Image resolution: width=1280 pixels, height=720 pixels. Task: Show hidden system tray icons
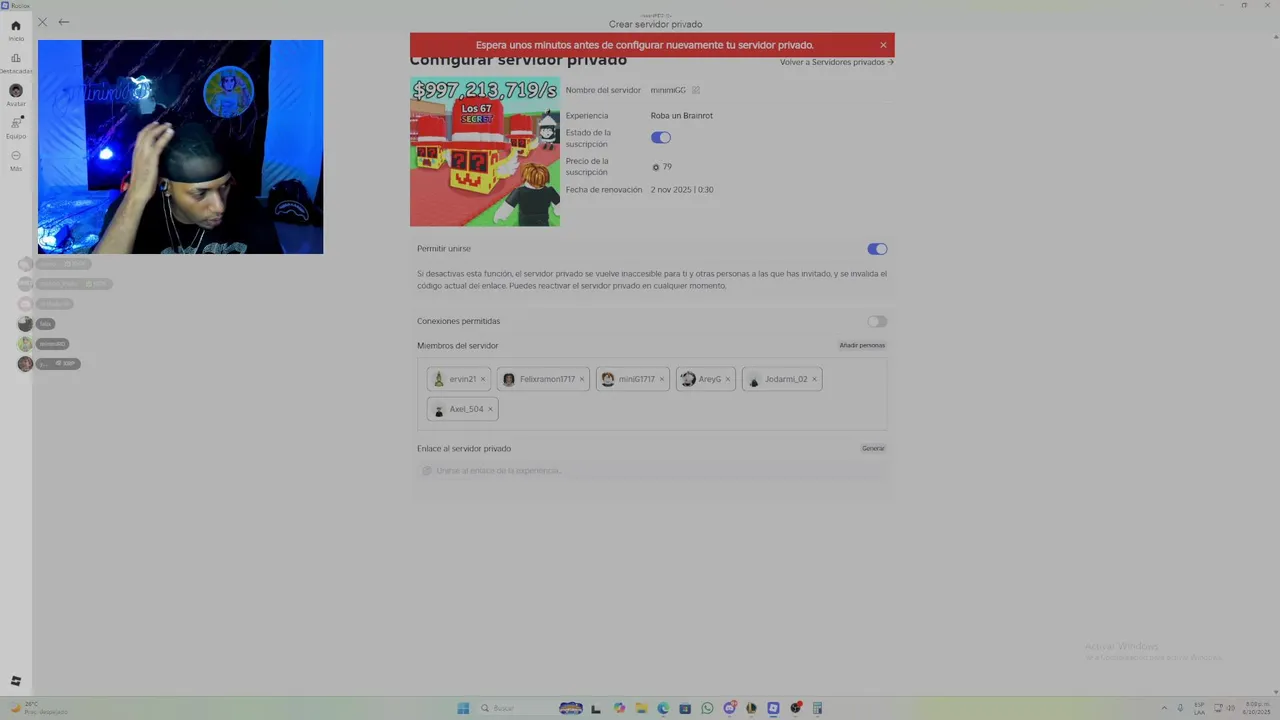pos(1164,708)
